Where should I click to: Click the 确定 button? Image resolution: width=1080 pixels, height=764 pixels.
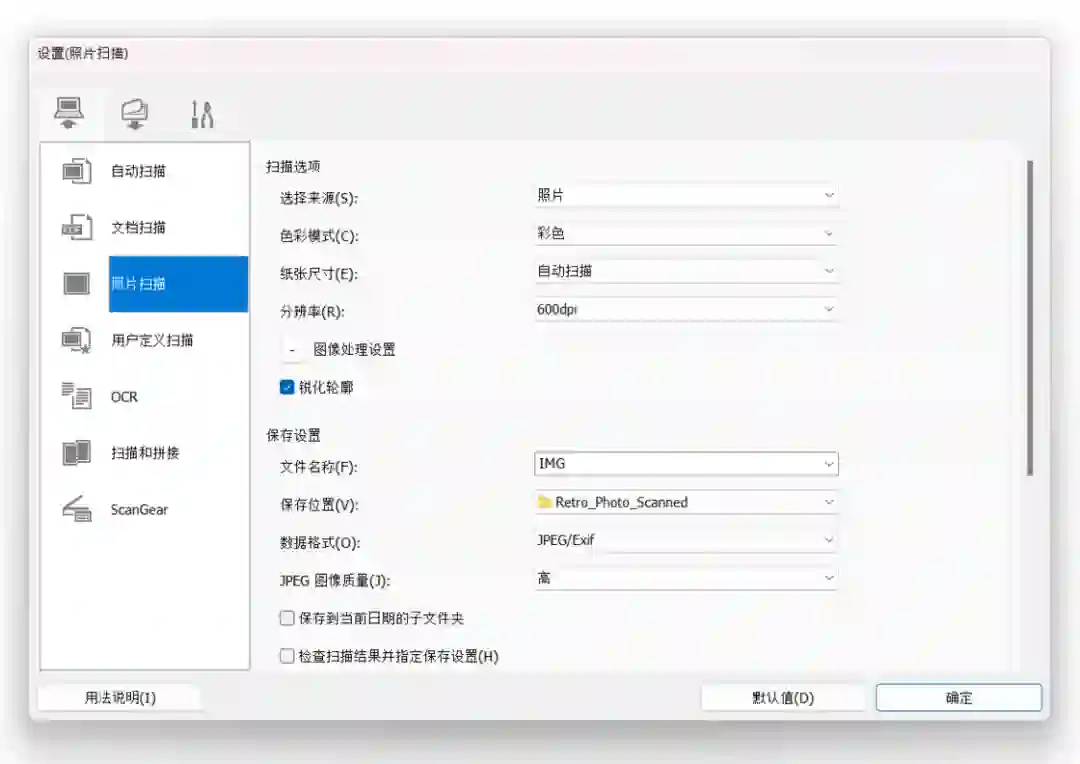coord(959,698)
